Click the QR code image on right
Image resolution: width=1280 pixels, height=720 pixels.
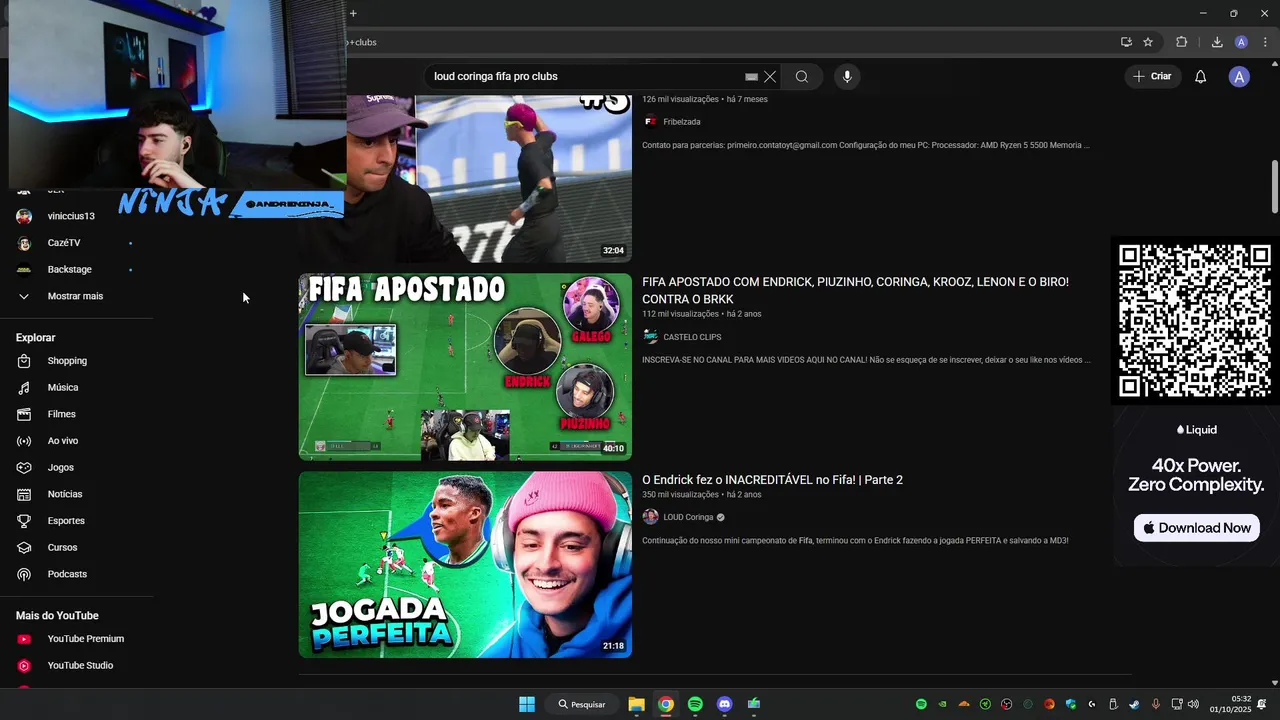coord(1195,321)
